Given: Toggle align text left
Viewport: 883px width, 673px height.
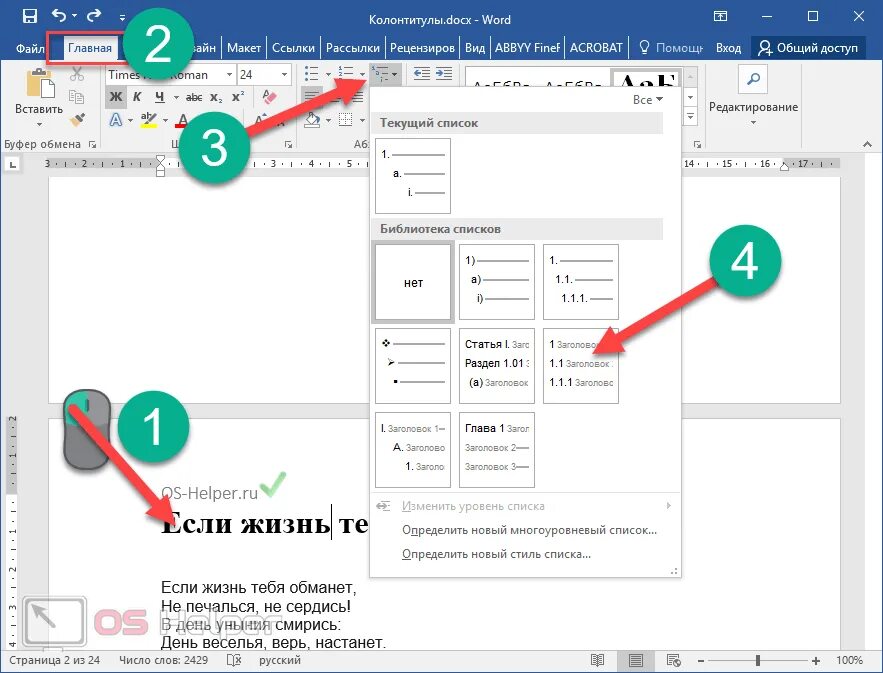Looking at the screenshot, I should tap(310, 97).
